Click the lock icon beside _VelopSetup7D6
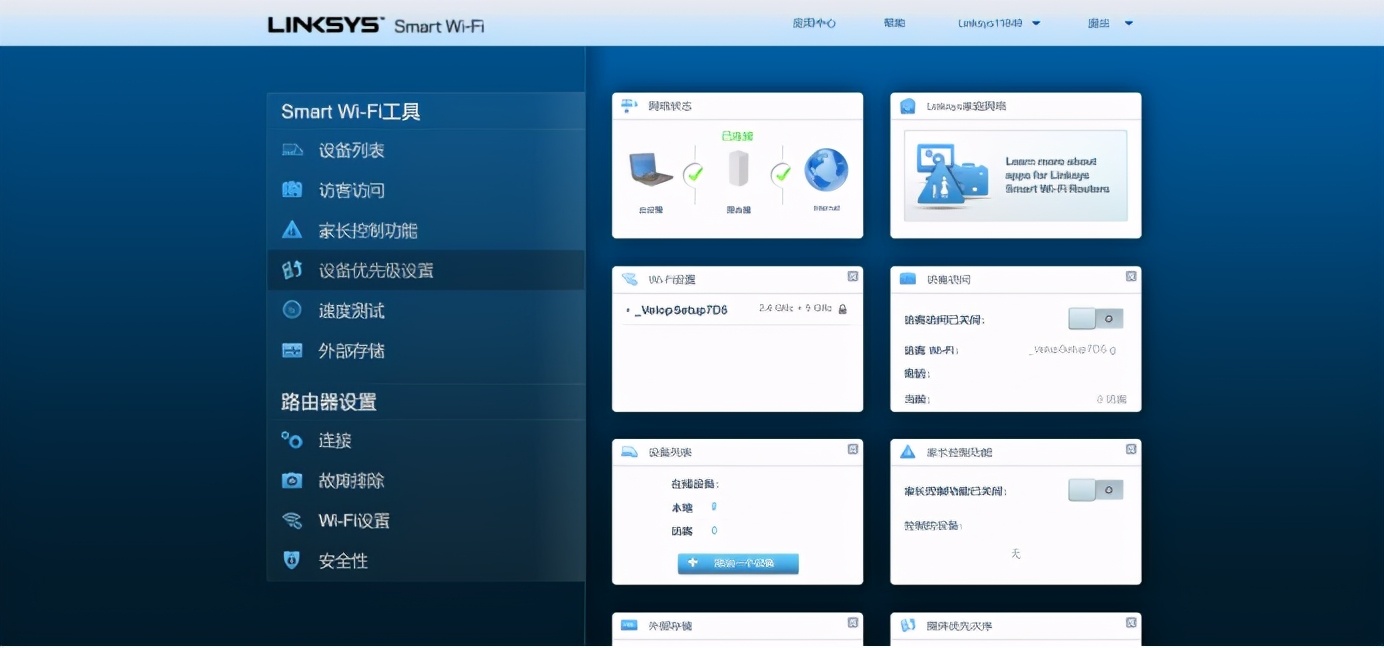1384x648 pixels. click(843, 310)
